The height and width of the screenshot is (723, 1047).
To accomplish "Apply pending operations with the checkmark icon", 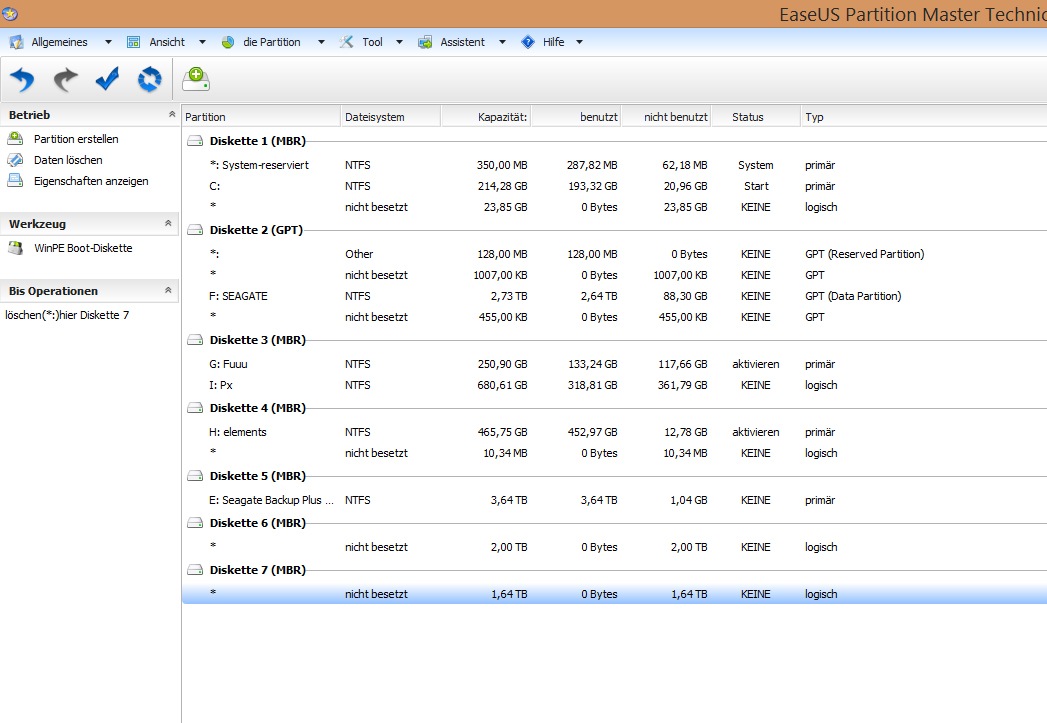I will coord(107,79).
